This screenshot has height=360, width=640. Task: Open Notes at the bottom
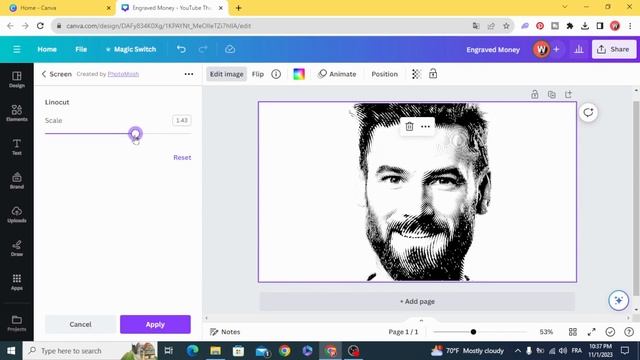[225, 332]
